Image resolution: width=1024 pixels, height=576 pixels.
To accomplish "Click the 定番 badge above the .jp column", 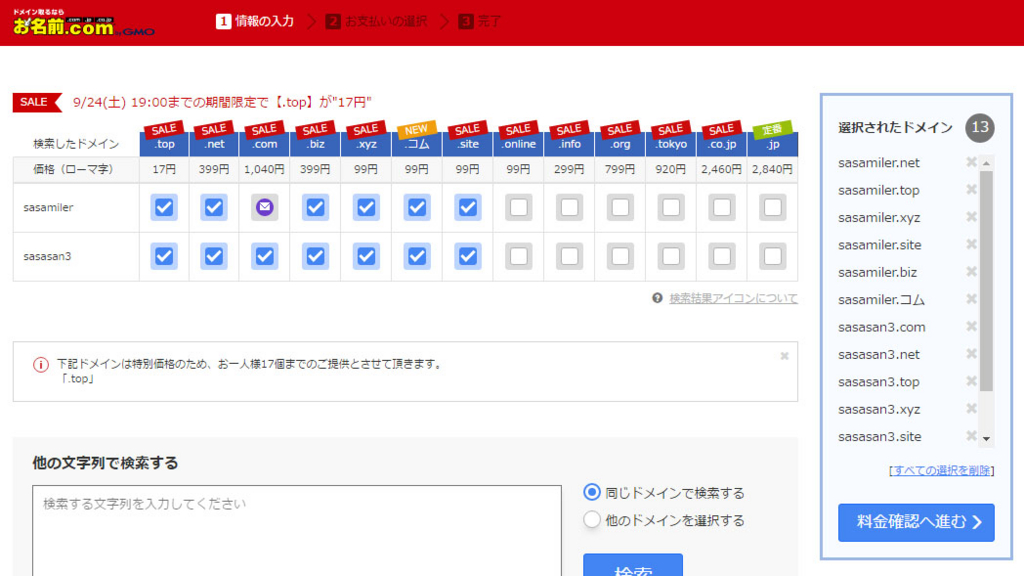I will click(773, 128).
